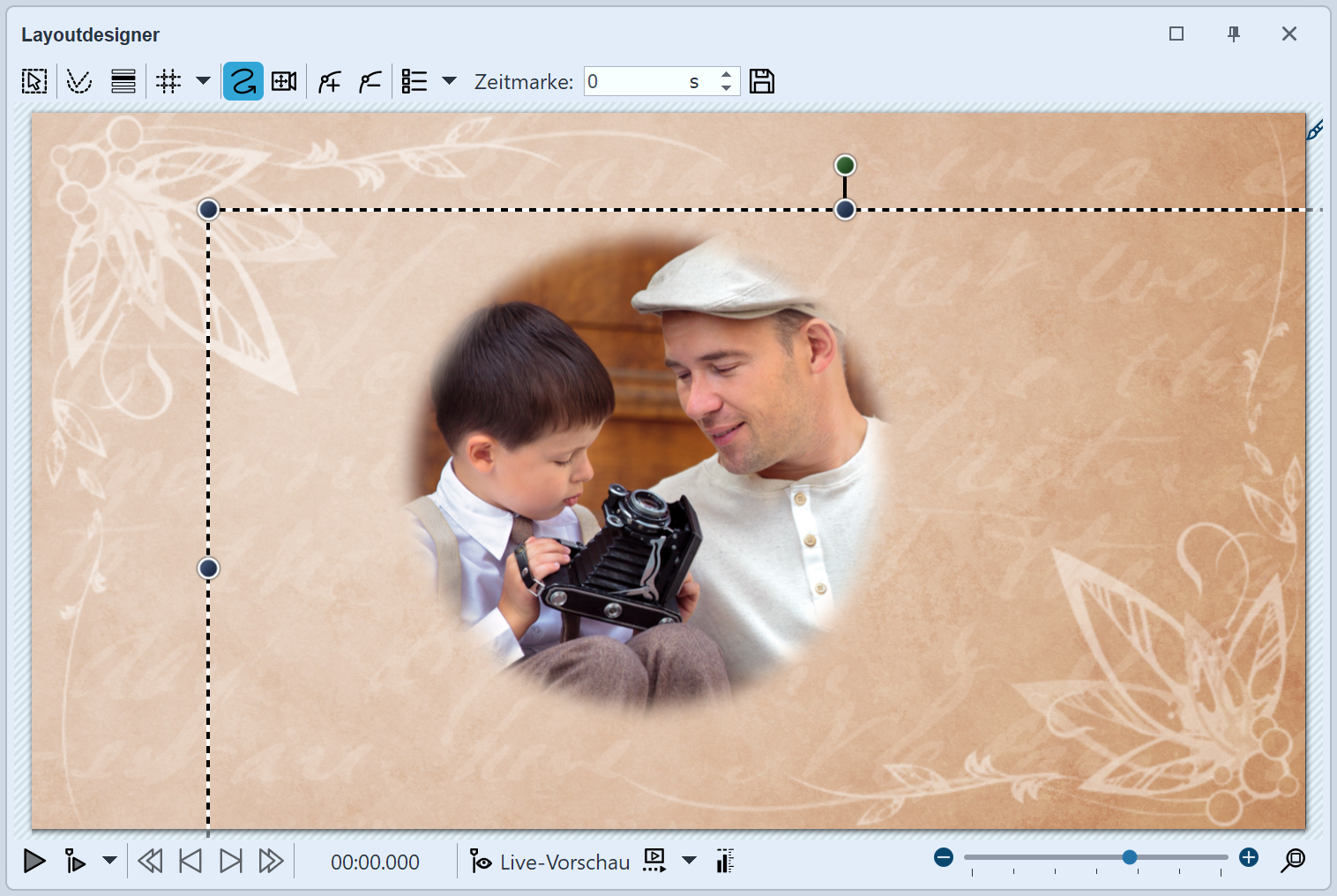Expand the keyframe list dropdown

[450, 80]
